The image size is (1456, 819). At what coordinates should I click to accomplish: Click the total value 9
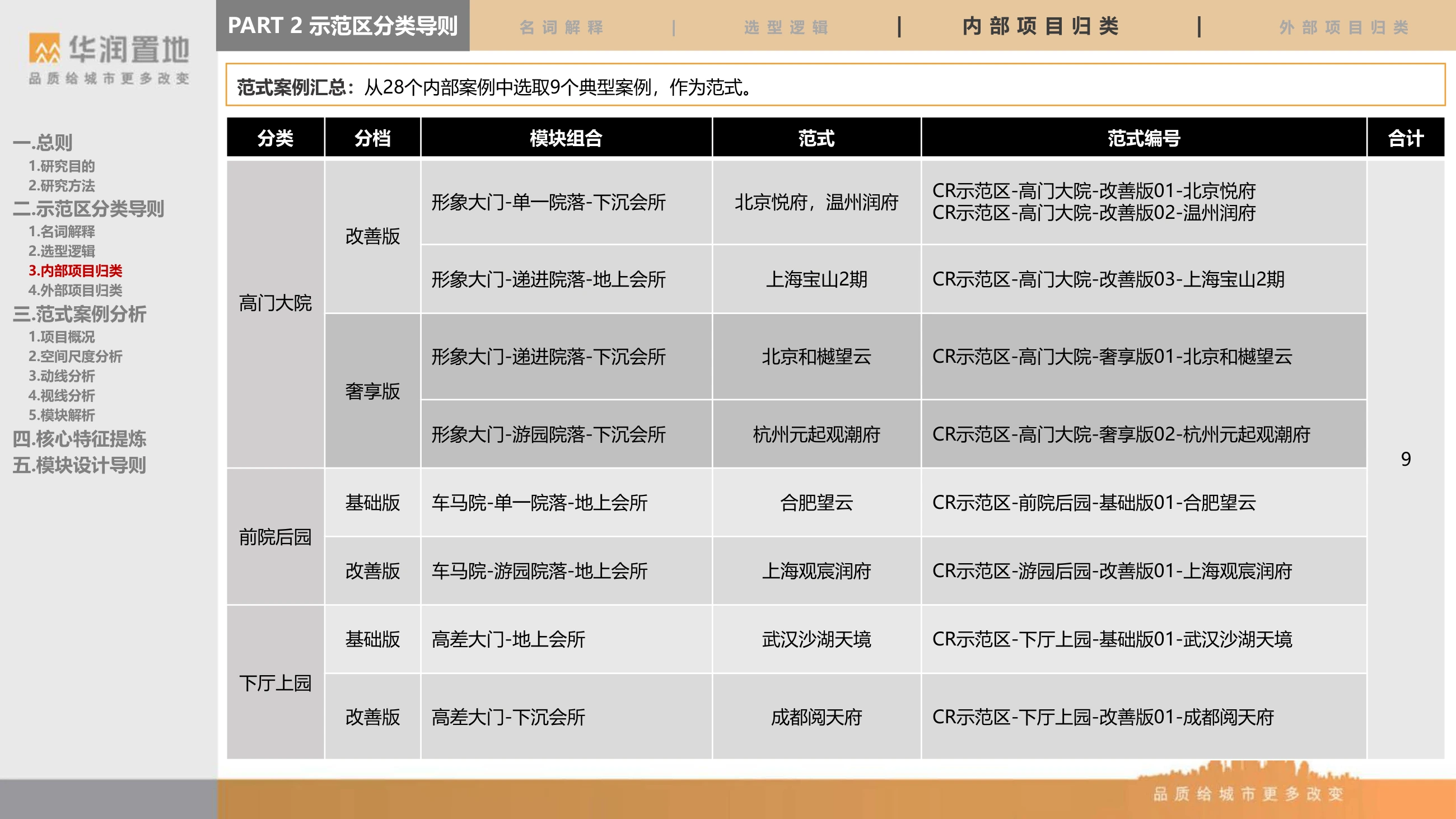click(1406, 459)
